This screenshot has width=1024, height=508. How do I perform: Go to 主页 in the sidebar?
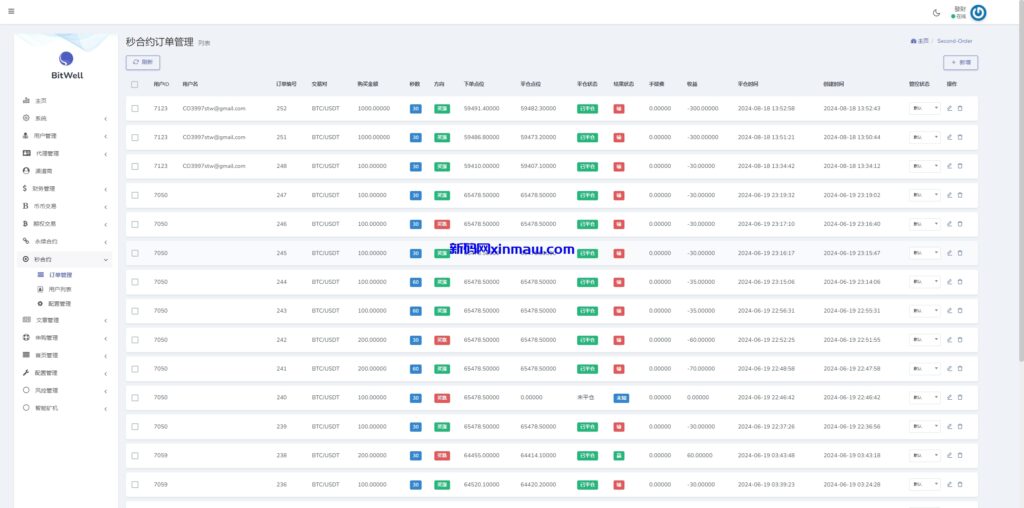point(41,101)
